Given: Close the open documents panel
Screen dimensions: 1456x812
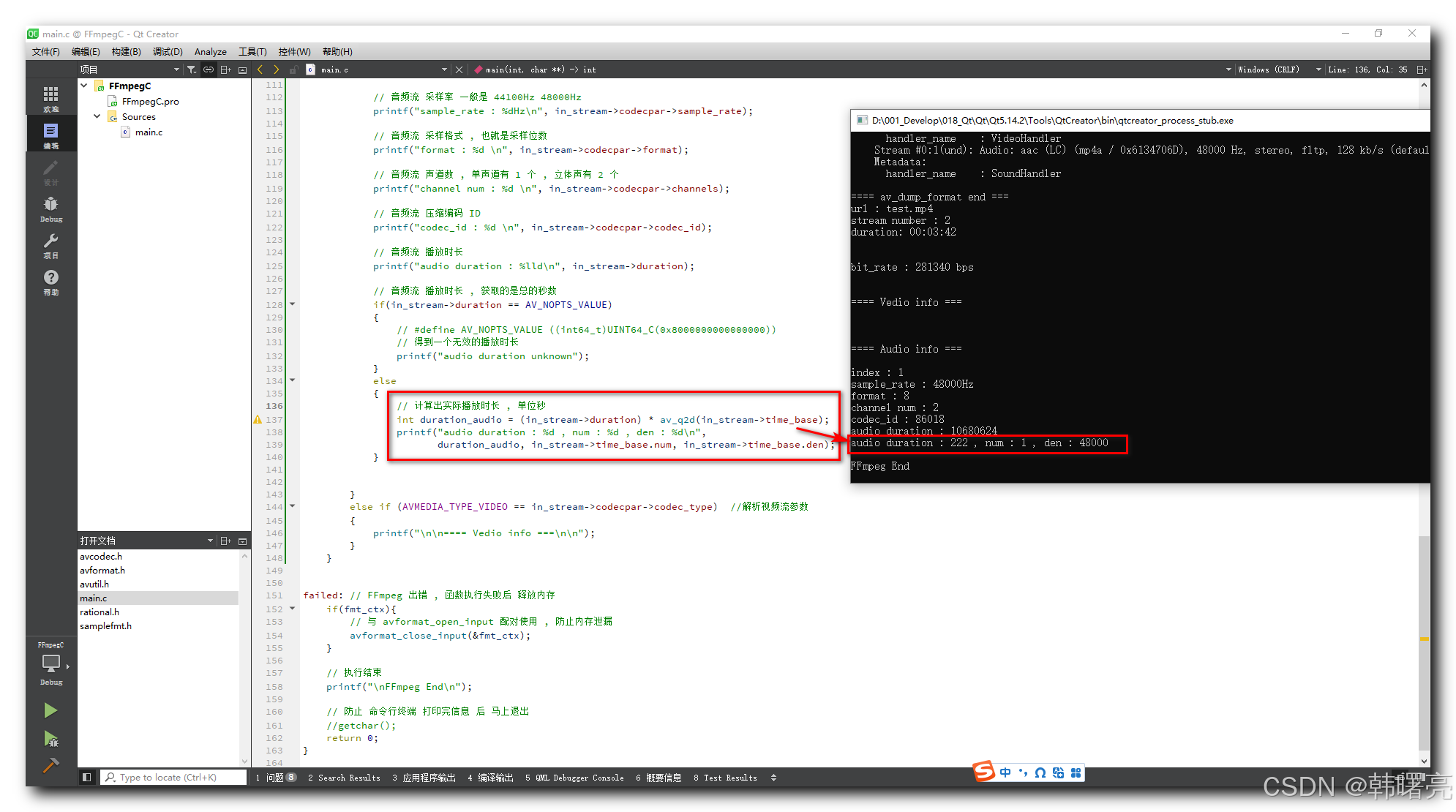Looking at the screenshot, I should pos(242,541).
